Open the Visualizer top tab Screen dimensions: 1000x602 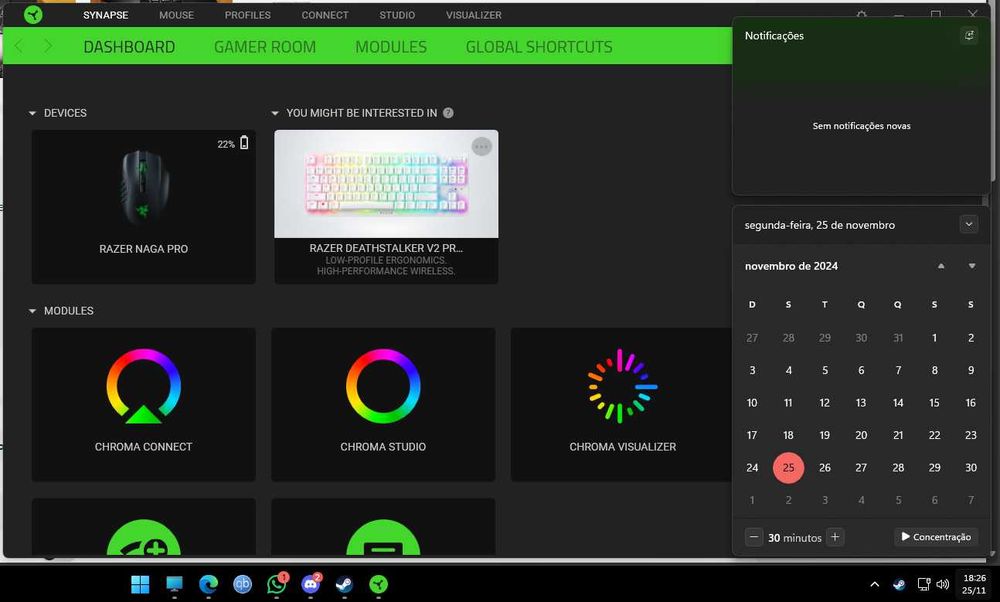[x=473, y=15]
